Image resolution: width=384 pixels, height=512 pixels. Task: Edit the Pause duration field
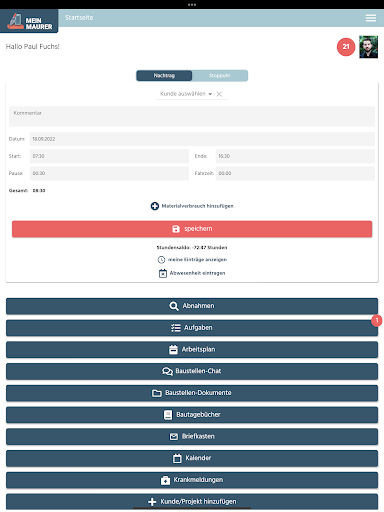pos(109,173)
